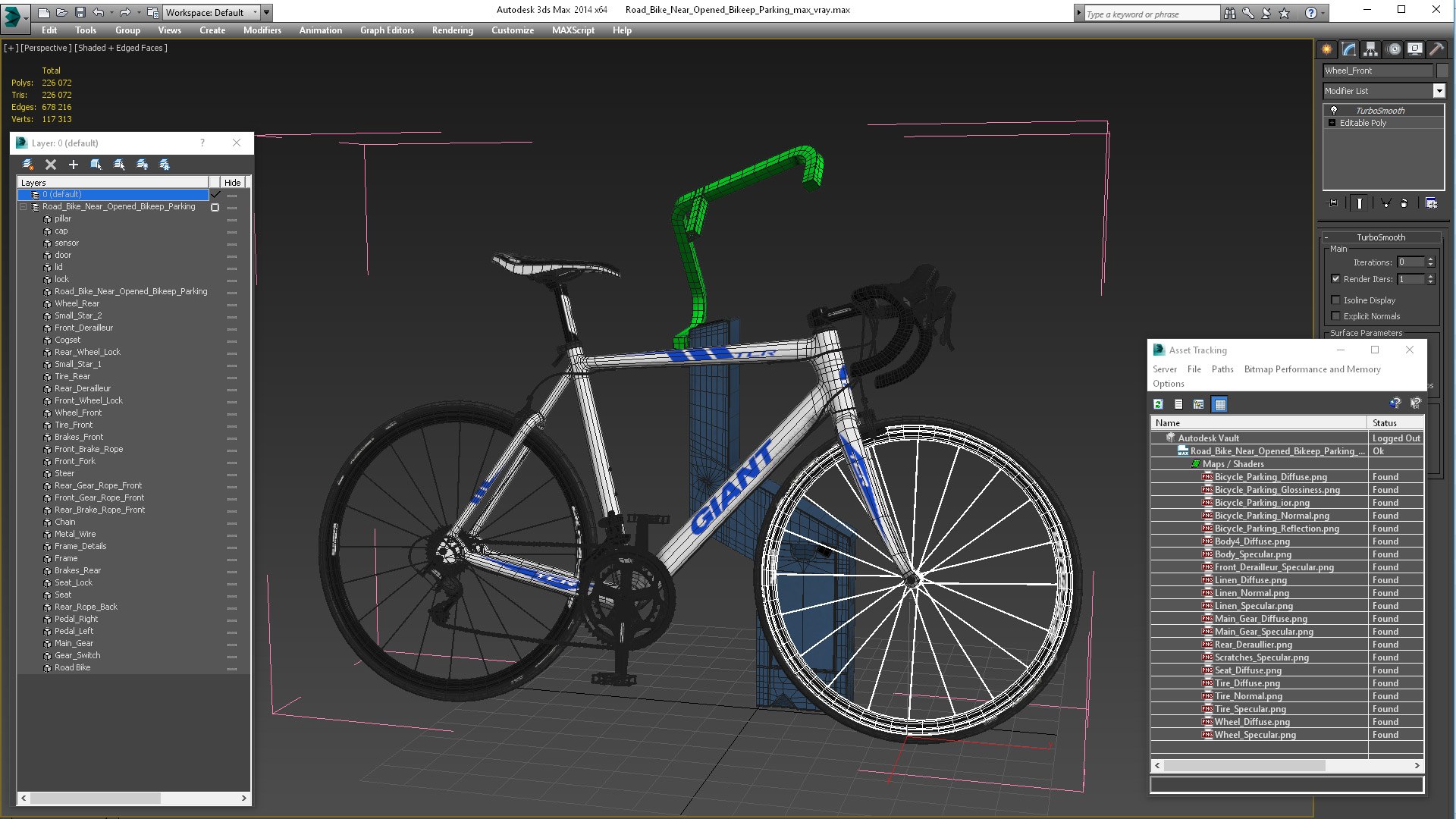Image resolution: width=1456 pixels, height=819 pixels.
Task: Click Refresh icon in Asset Tracking toolbar
Action: (1158, 404)
